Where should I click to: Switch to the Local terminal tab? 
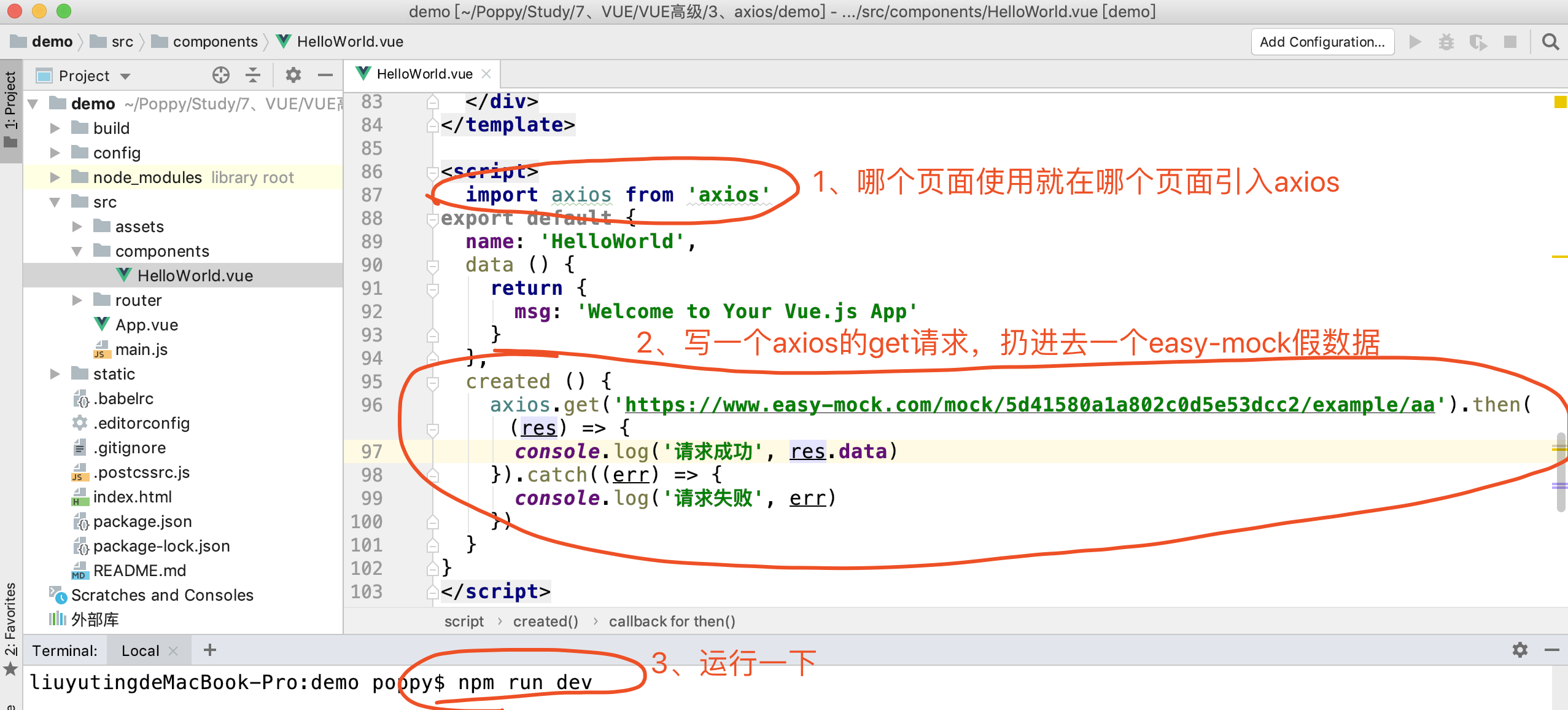coord(140,650)
